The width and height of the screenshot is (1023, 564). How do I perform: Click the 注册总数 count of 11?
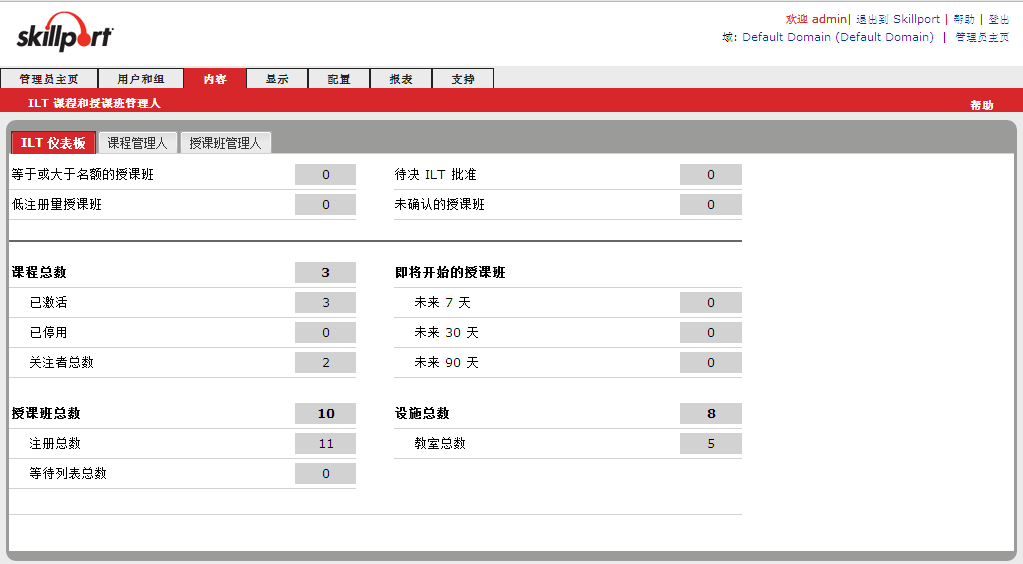pyautogui.click(x=326, y=443)
